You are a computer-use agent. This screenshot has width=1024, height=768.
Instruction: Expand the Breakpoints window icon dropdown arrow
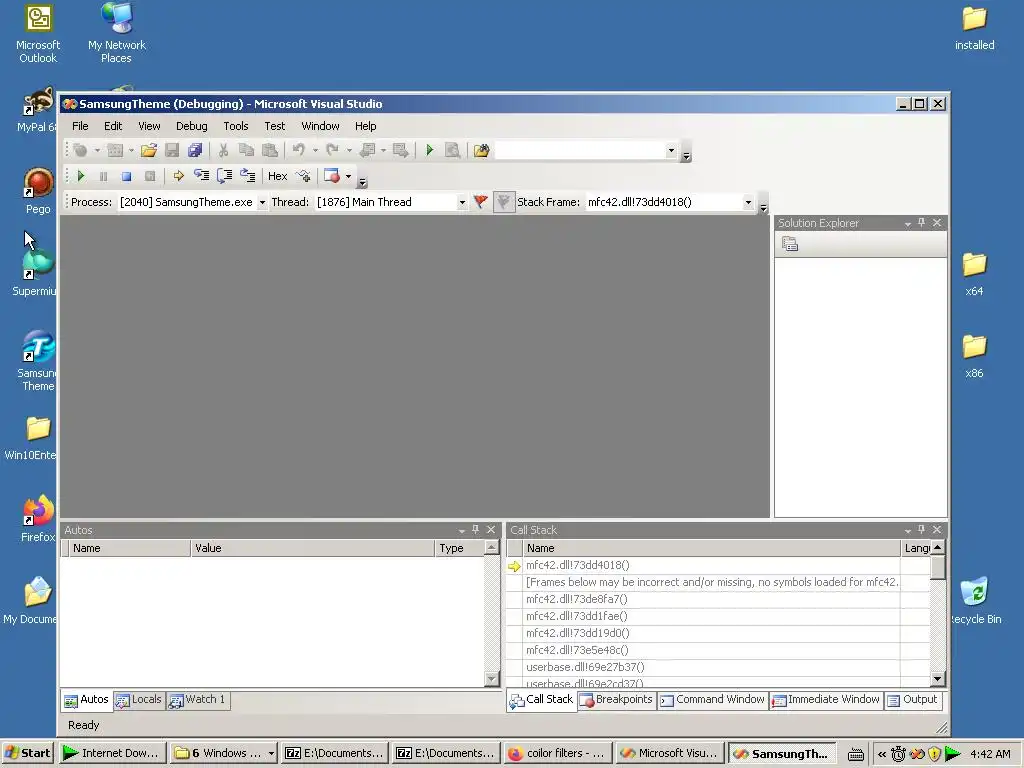348,176
